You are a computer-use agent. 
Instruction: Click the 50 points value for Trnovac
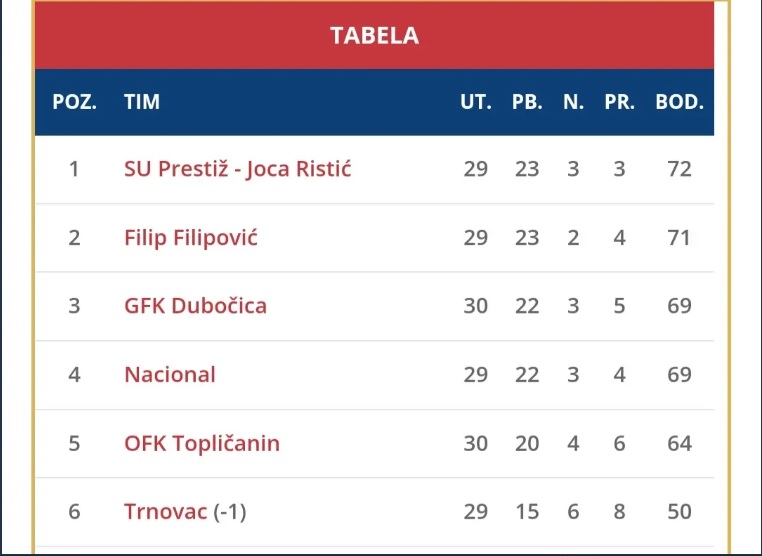click(x=680, y=512)
